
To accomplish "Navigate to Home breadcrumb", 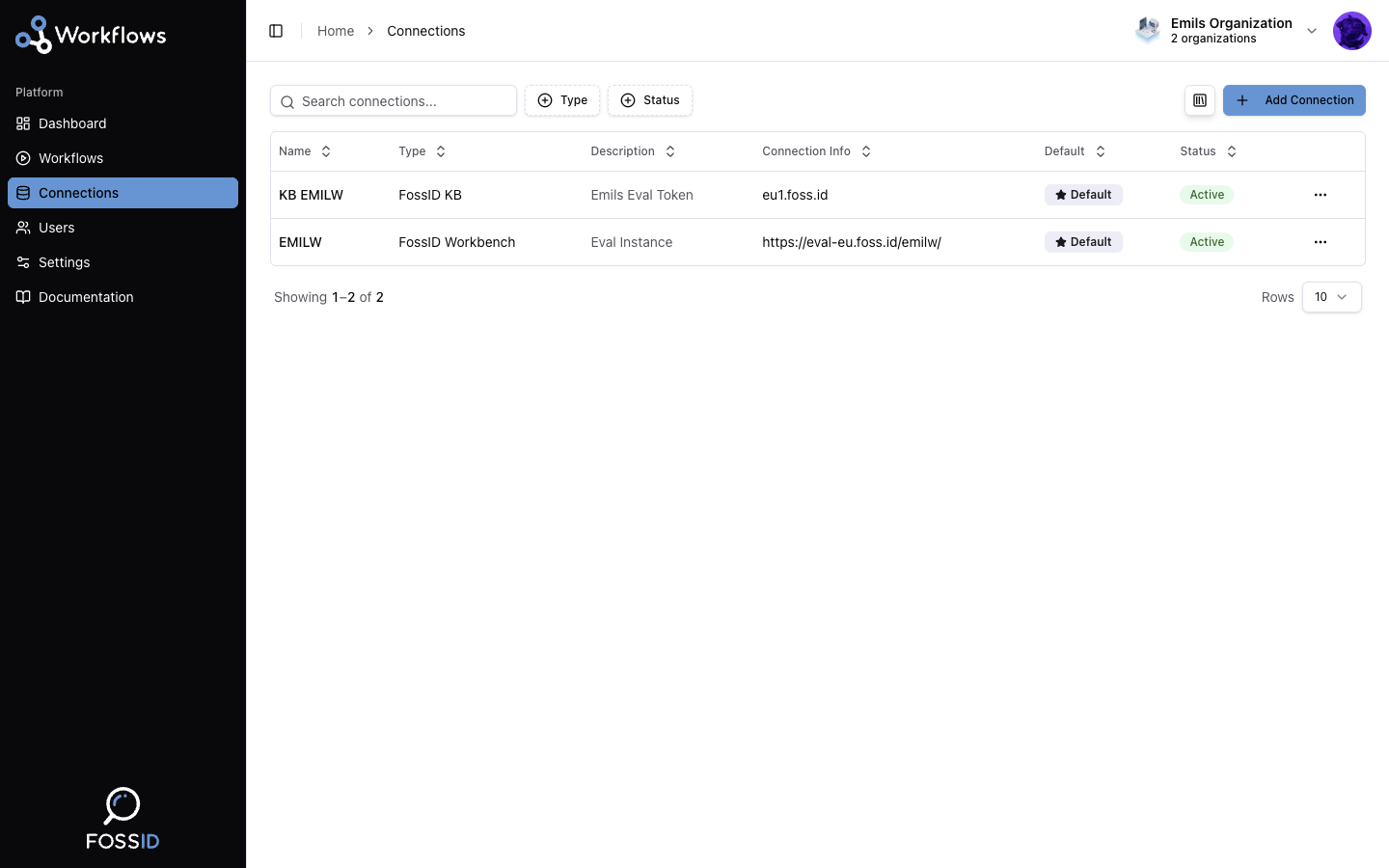I will click(336, 31).
